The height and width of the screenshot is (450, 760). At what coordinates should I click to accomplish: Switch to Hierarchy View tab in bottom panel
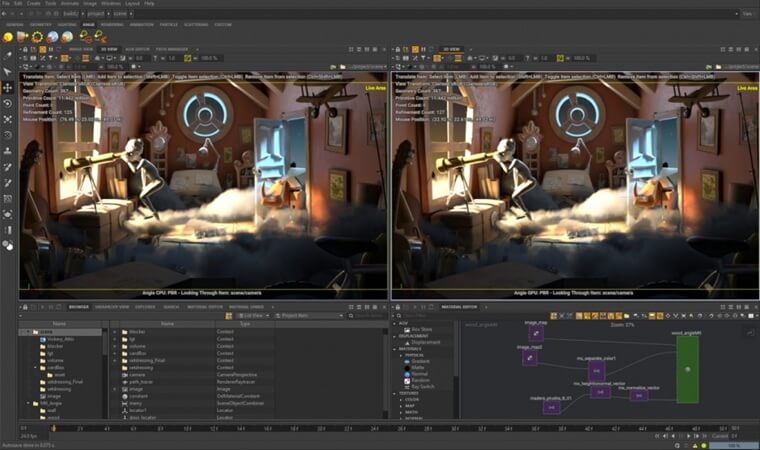[x=112, y=307]
